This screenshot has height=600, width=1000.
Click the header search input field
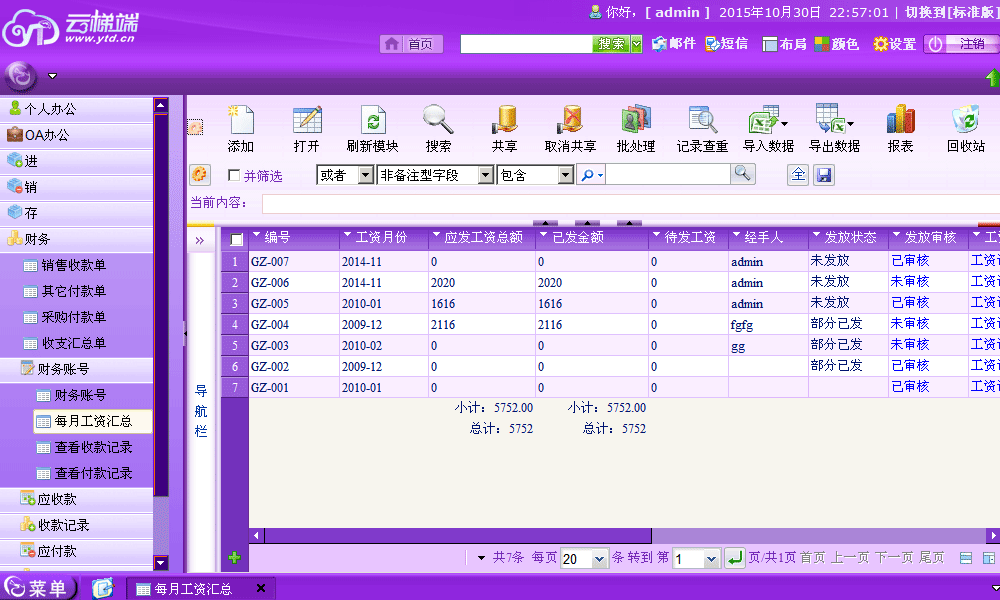tap(526, 44)
